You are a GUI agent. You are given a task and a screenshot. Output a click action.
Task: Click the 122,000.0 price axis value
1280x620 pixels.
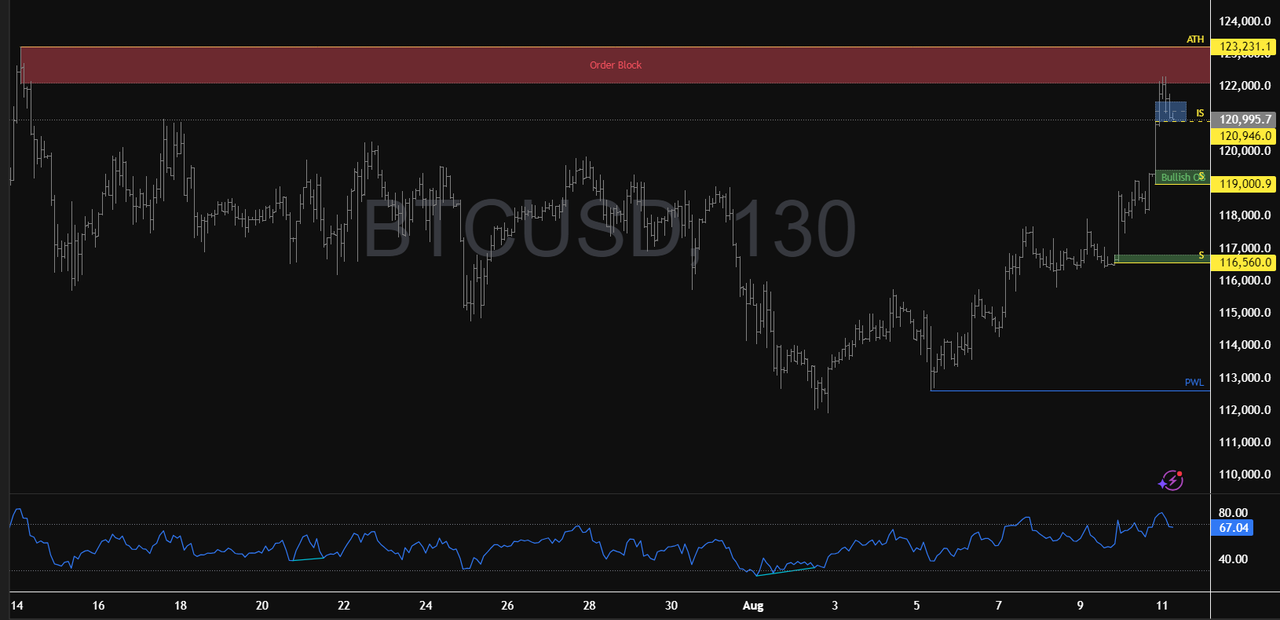coord(1245,86)
